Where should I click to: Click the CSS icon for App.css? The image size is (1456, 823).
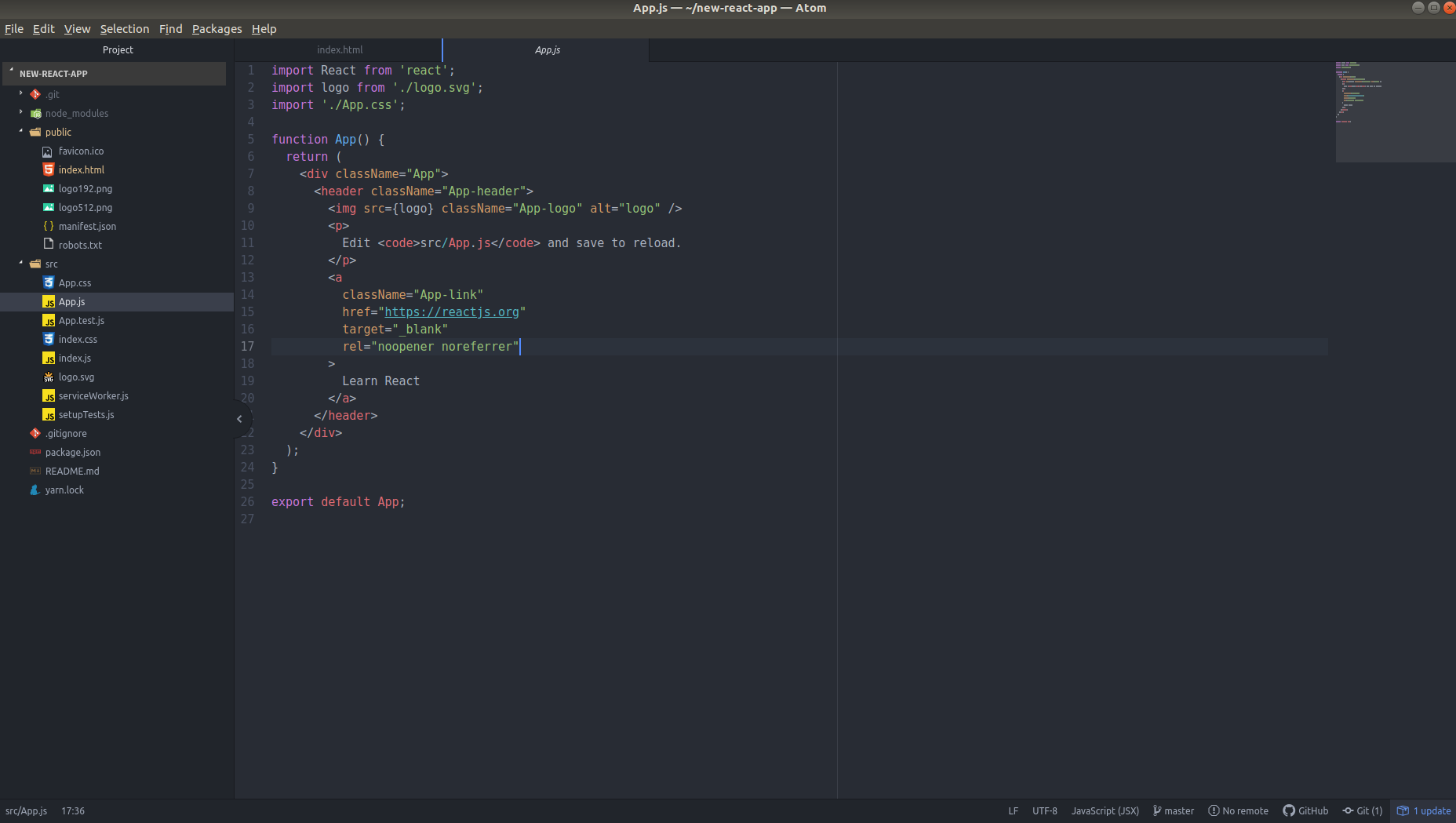48,282
